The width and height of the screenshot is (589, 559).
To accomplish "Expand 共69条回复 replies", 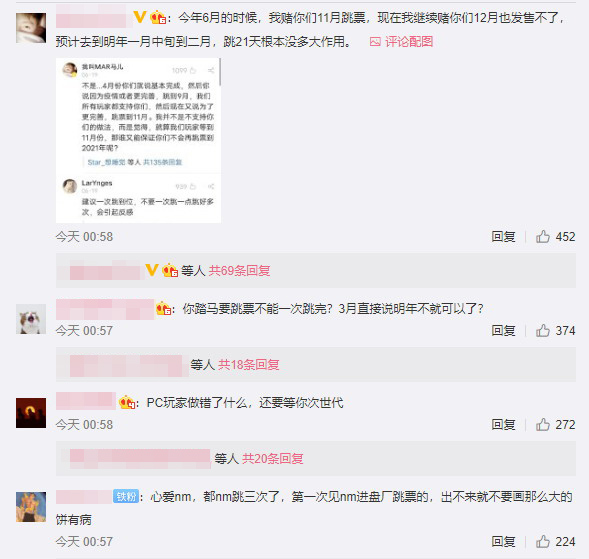I will pos(239,270).
